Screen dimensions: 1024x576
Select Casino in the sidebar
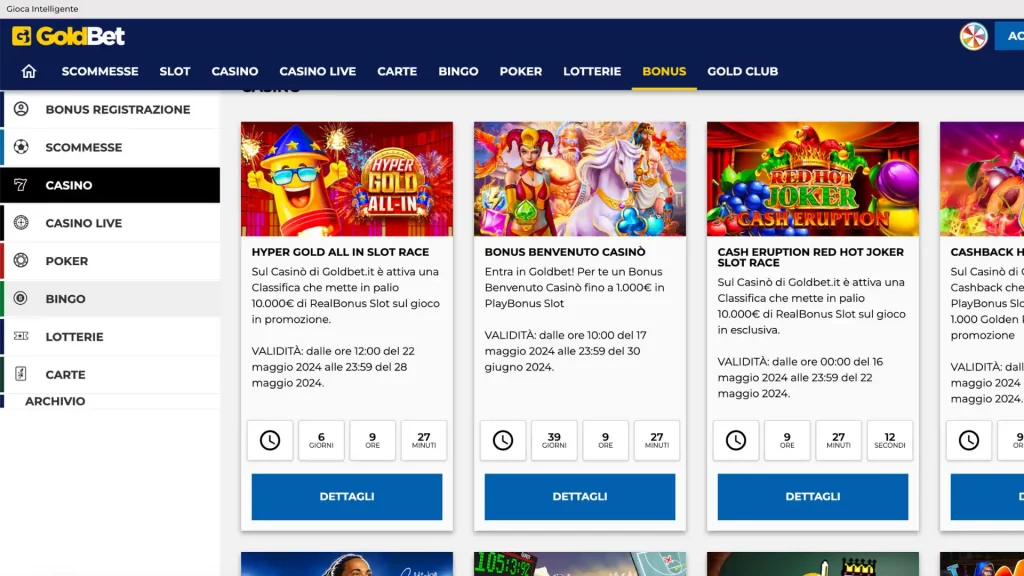pyautogui.click(x=110, y=185)
